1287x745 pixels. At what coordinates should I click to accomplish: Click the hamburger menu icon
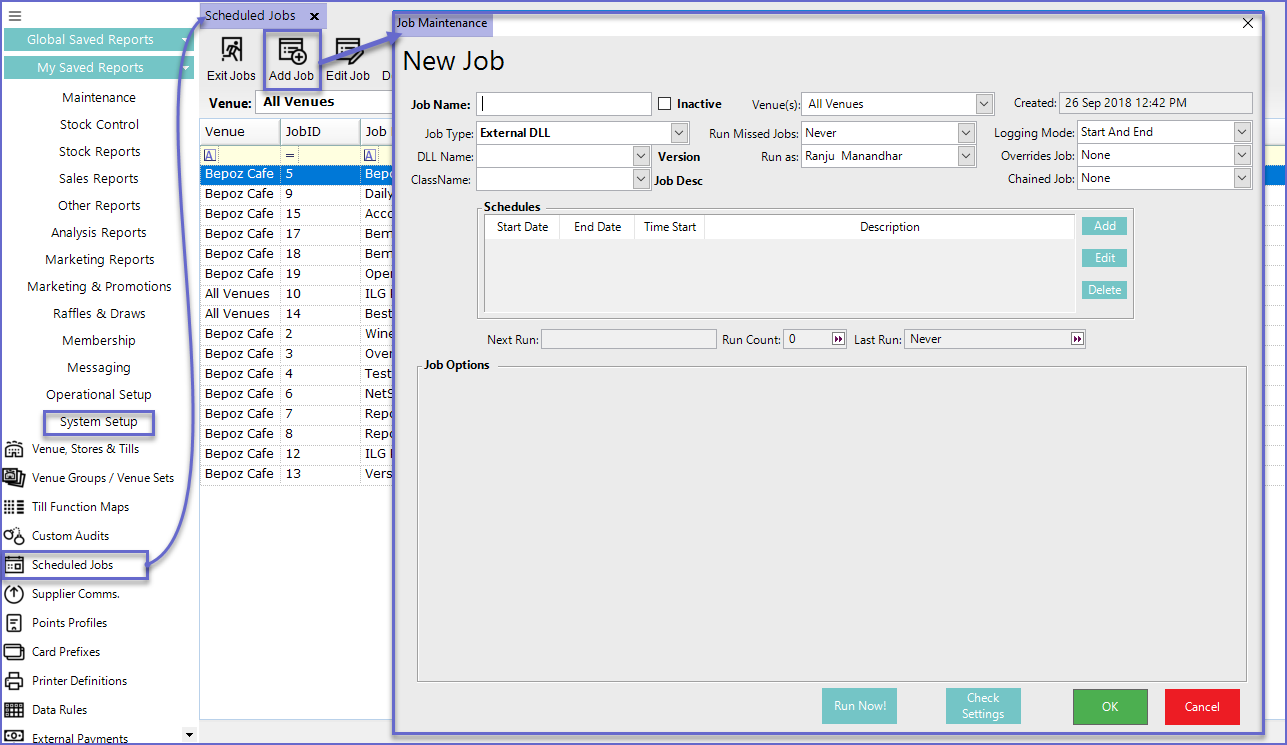[15, 16]
